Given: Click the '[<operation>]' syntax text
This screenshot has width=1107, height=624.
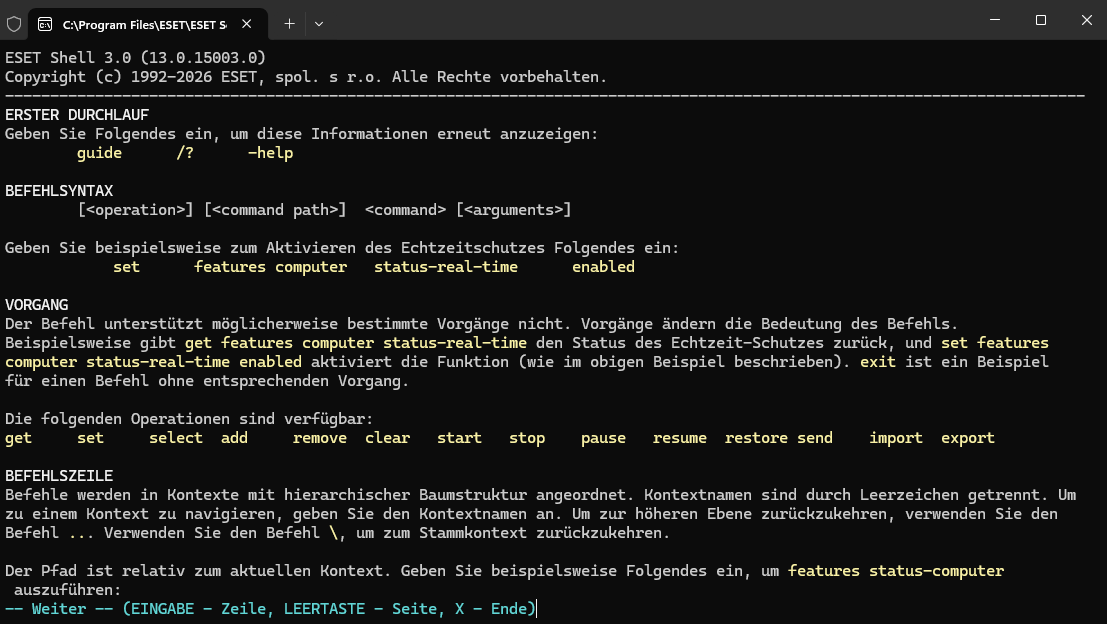Looking at the screenshot, I should [136, 210].
